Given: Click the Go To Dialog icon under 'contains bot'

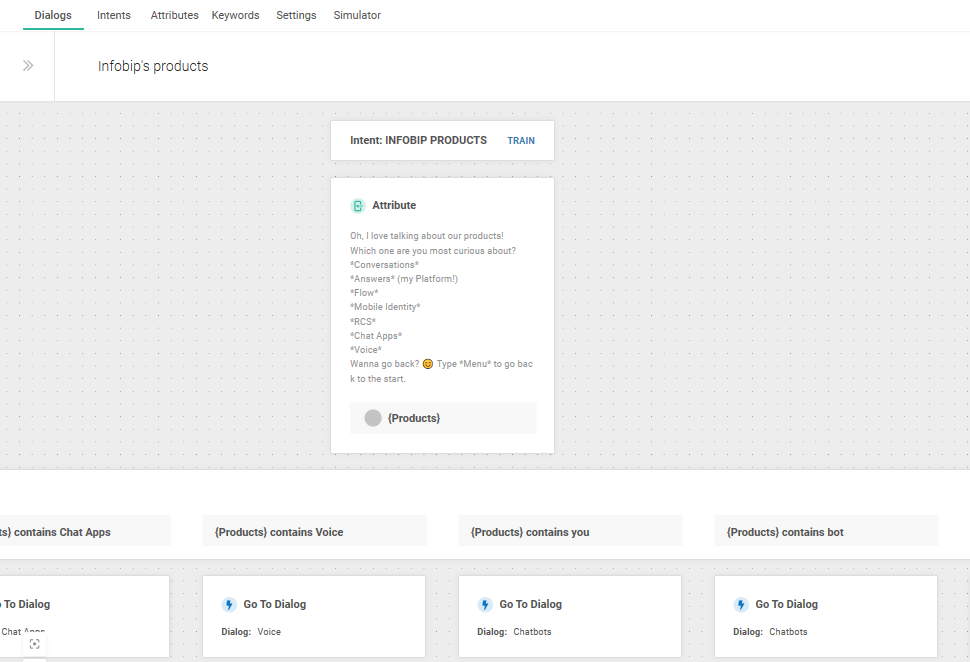Looking at the screenshot, I should (x=741, y=605).
